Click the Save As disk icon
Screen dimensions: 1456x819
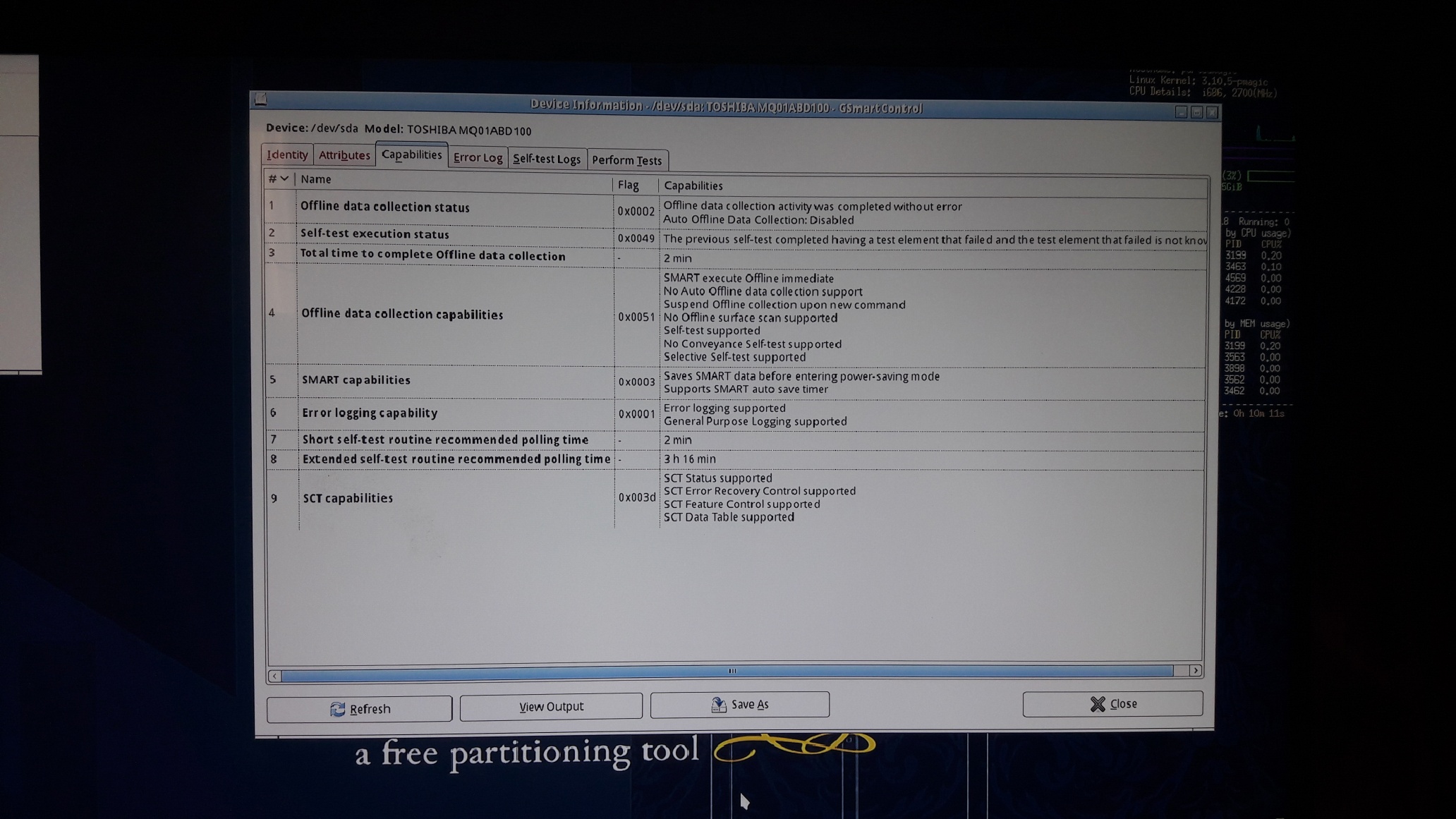click(x=718, y=705)
